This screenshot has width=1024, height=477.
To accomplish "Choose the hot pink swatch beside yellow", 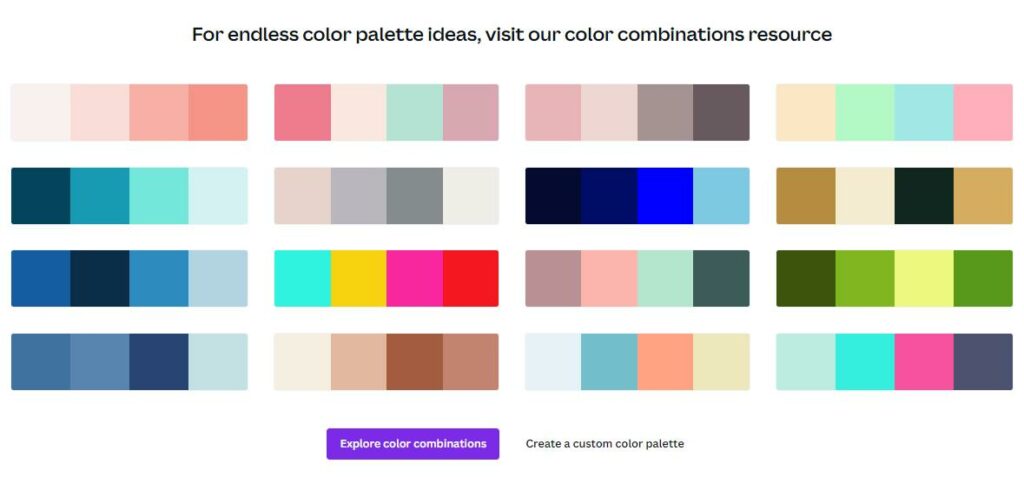I will [x=415, y=278].
